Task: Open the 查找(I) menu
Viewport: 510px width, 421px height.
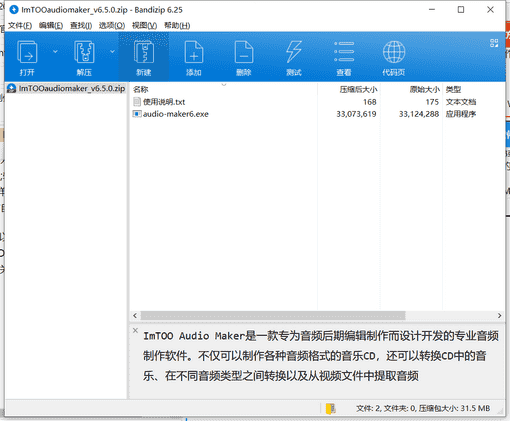Action: point(81,25)
